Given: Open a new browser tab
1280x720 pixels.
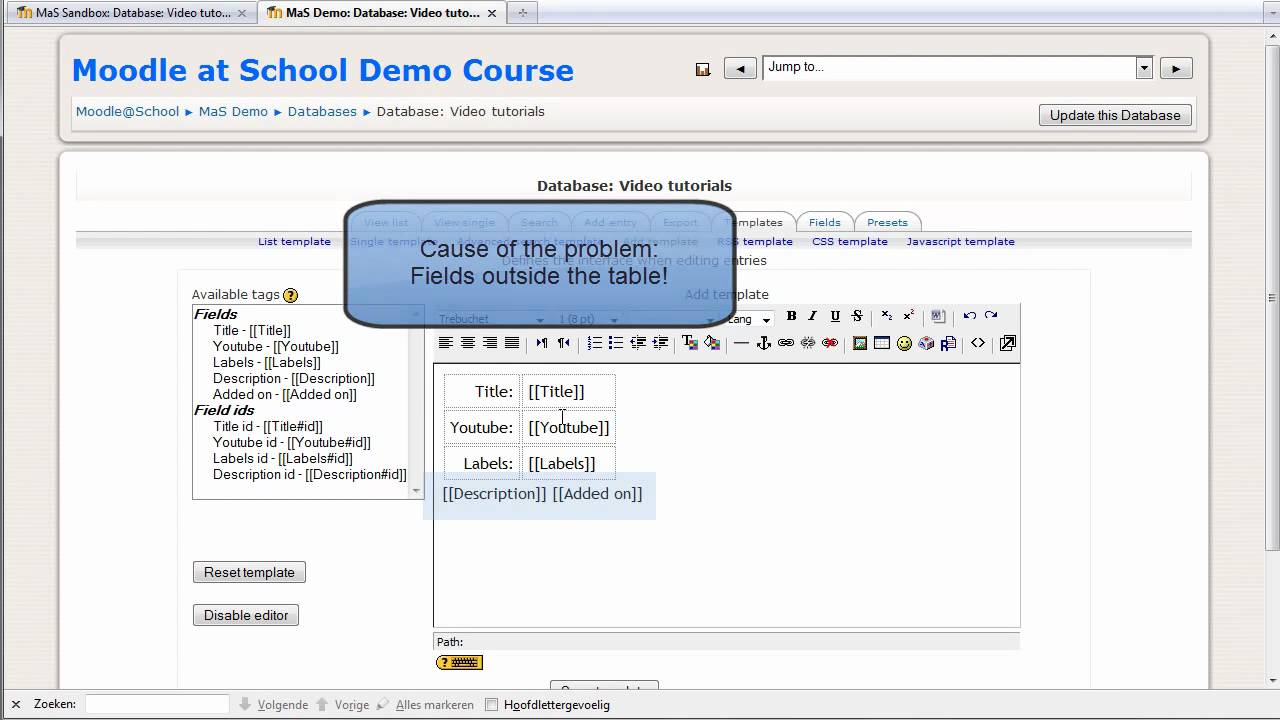Looking at the screenshot, I should click(522, 13).
